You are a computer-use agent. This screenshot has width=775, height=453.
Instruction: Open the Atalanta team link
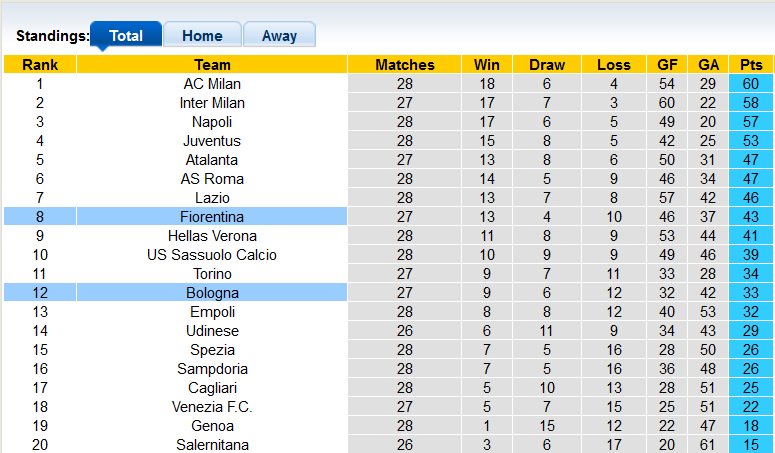212,160
